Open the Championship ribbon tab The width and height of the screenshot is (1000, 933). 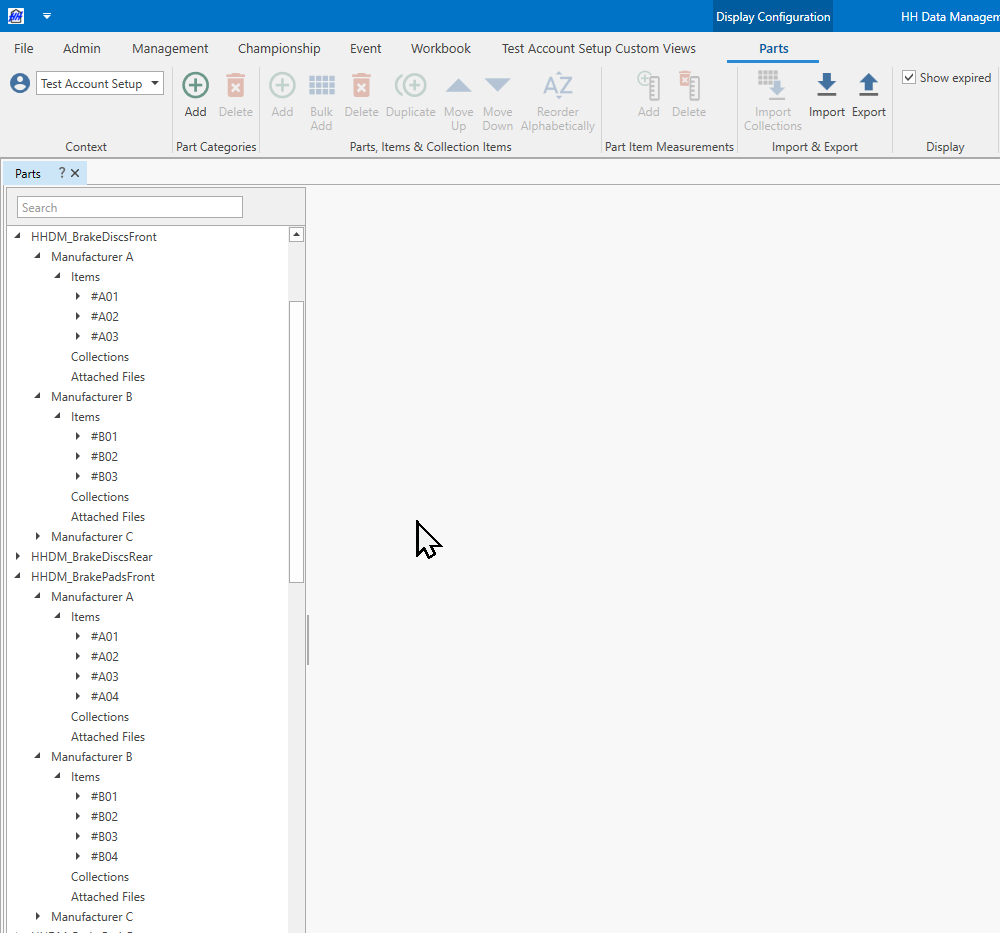pyautogui.click(x=279, y=48)
